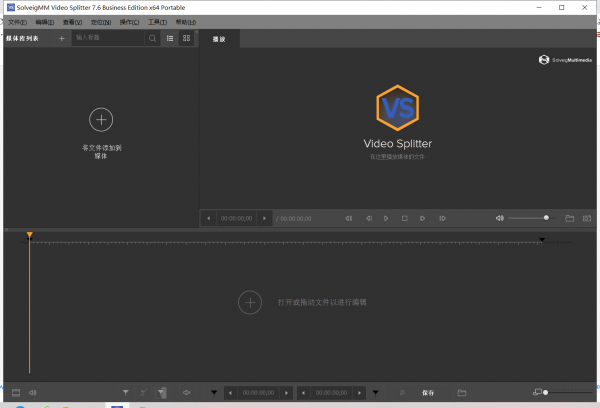Click the player current time field
This screenshot has height=408, width=600.
[236, 218]
